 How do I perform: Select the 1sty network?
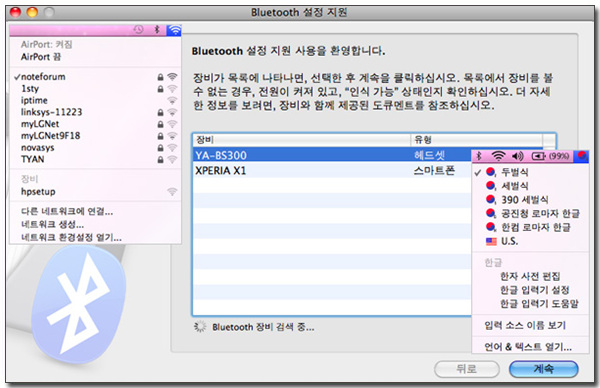pyautogui.click(x=95, y=89)
